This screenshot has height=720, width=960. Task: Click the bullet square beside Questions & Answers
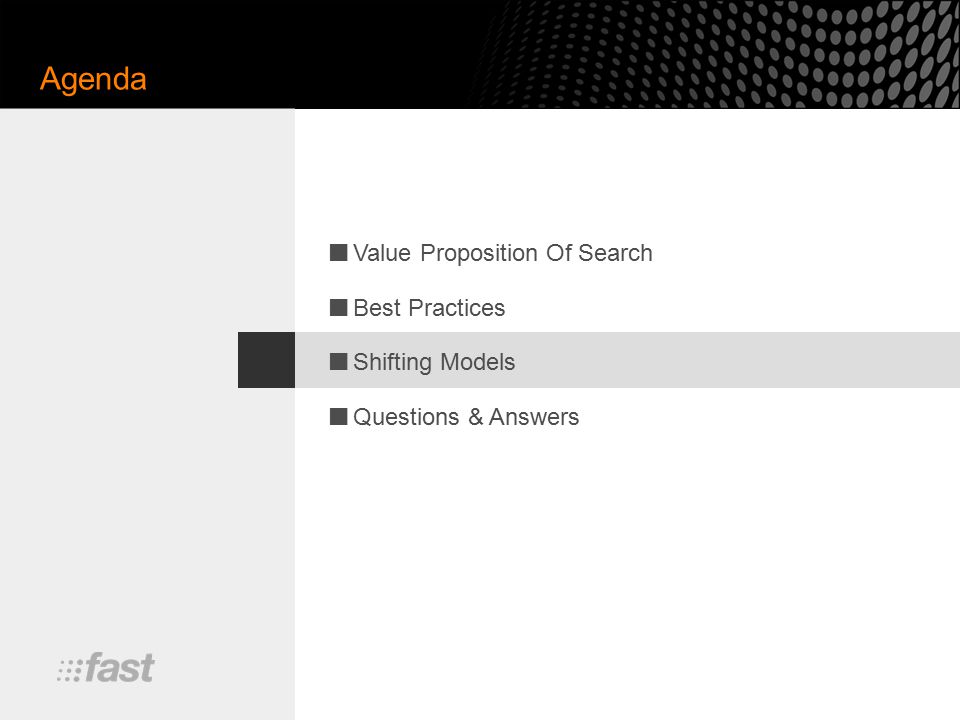pyautogui.click(x=338, y=416)
